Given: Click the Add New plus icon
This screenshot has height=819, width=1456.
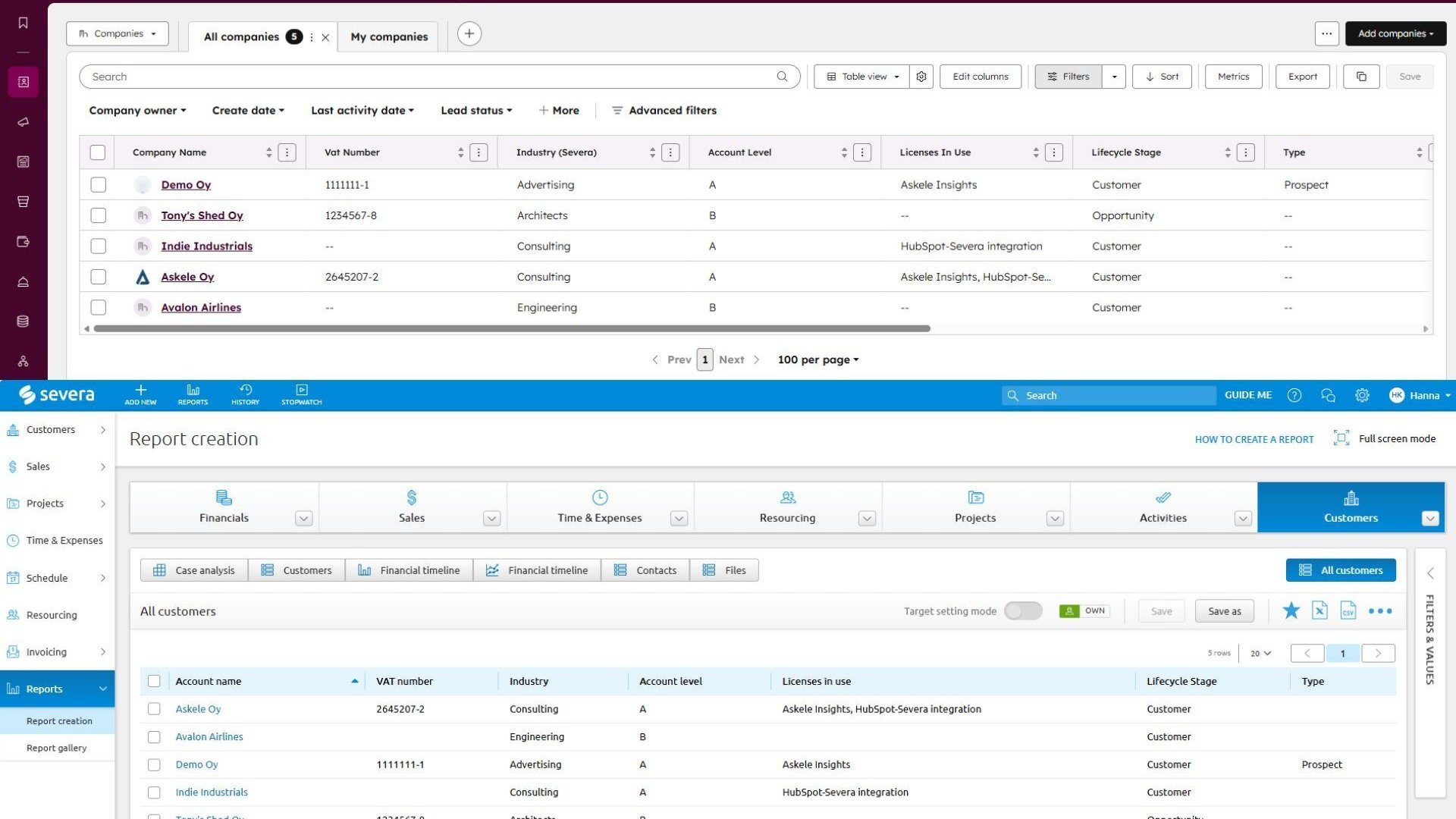Looking at the screenshot, I should [140, 394].
